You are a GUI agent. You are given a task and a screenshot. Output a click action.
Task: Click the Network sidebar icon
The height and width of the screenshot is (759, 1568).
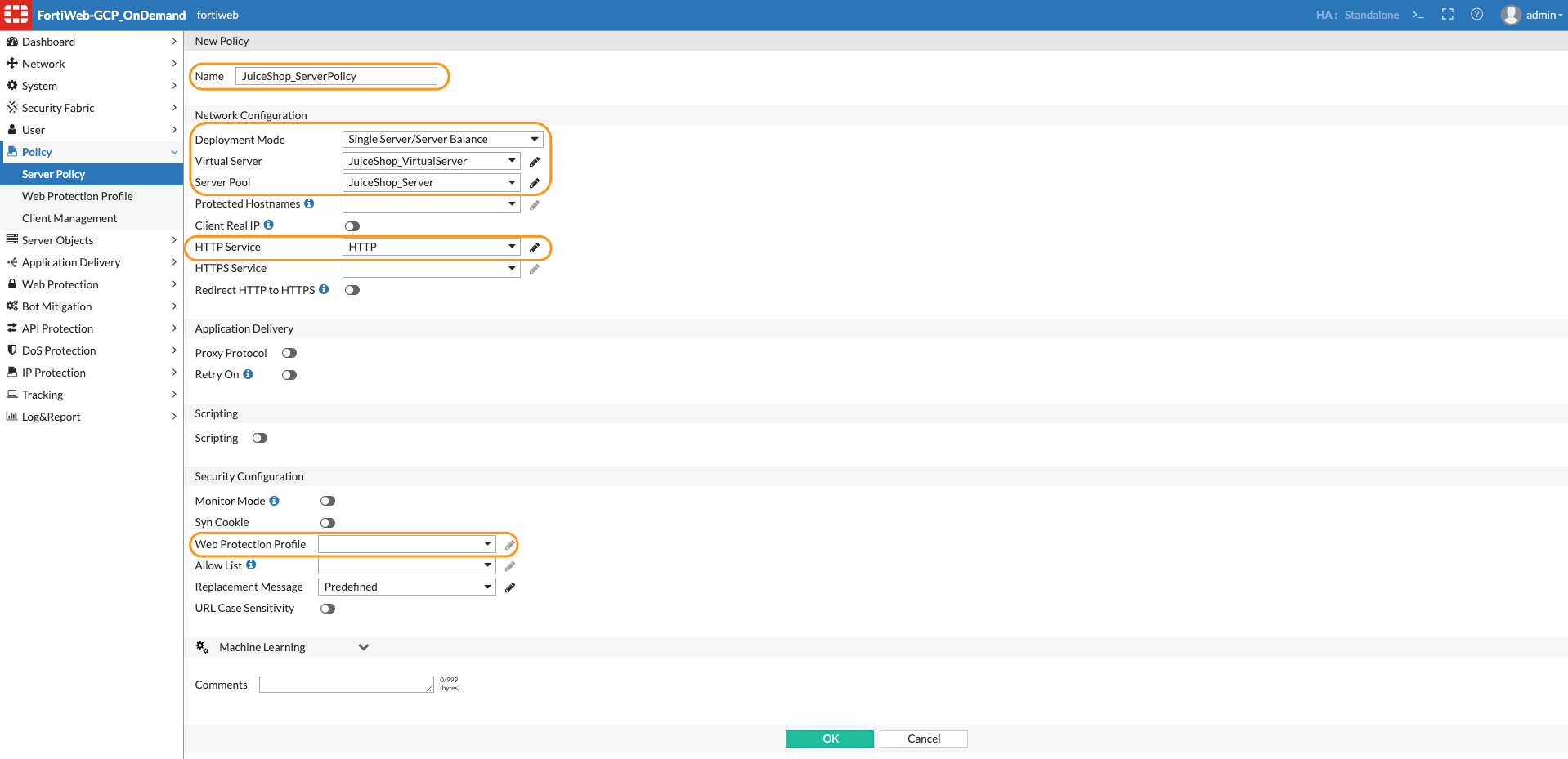coord(12,63)
